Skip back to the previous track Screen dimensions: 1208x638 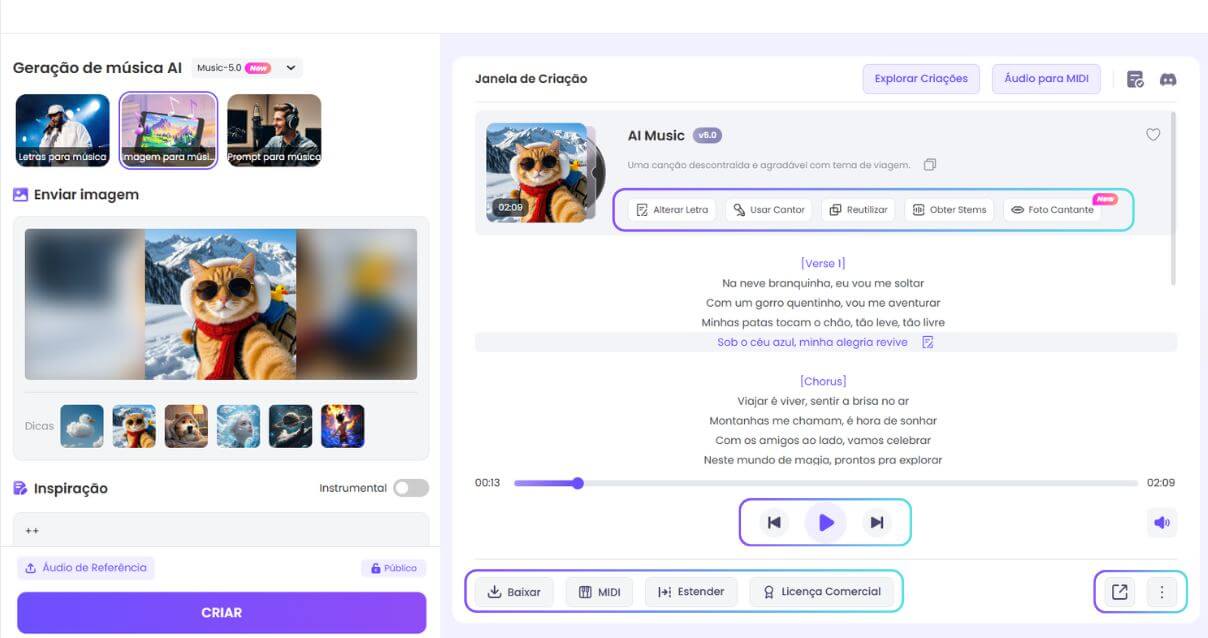[774, 522]
